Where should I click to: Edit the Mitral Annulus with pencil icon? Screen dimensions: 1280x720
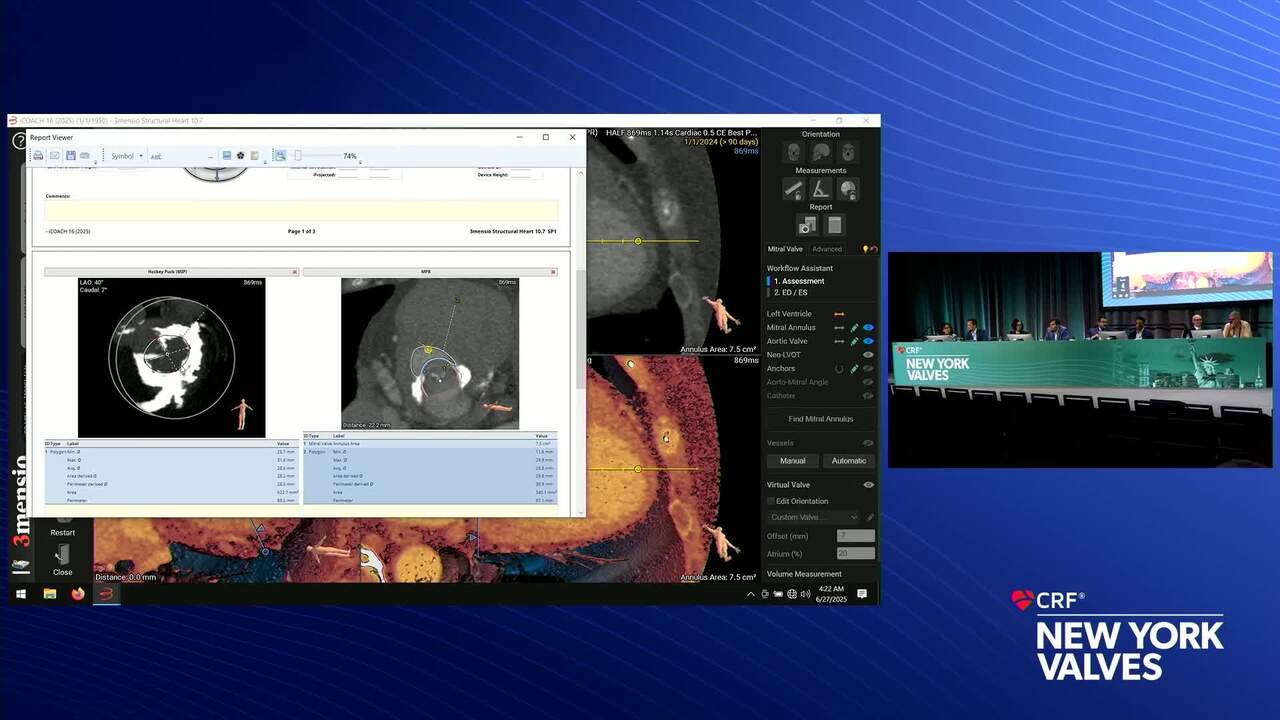coord(854,327)
